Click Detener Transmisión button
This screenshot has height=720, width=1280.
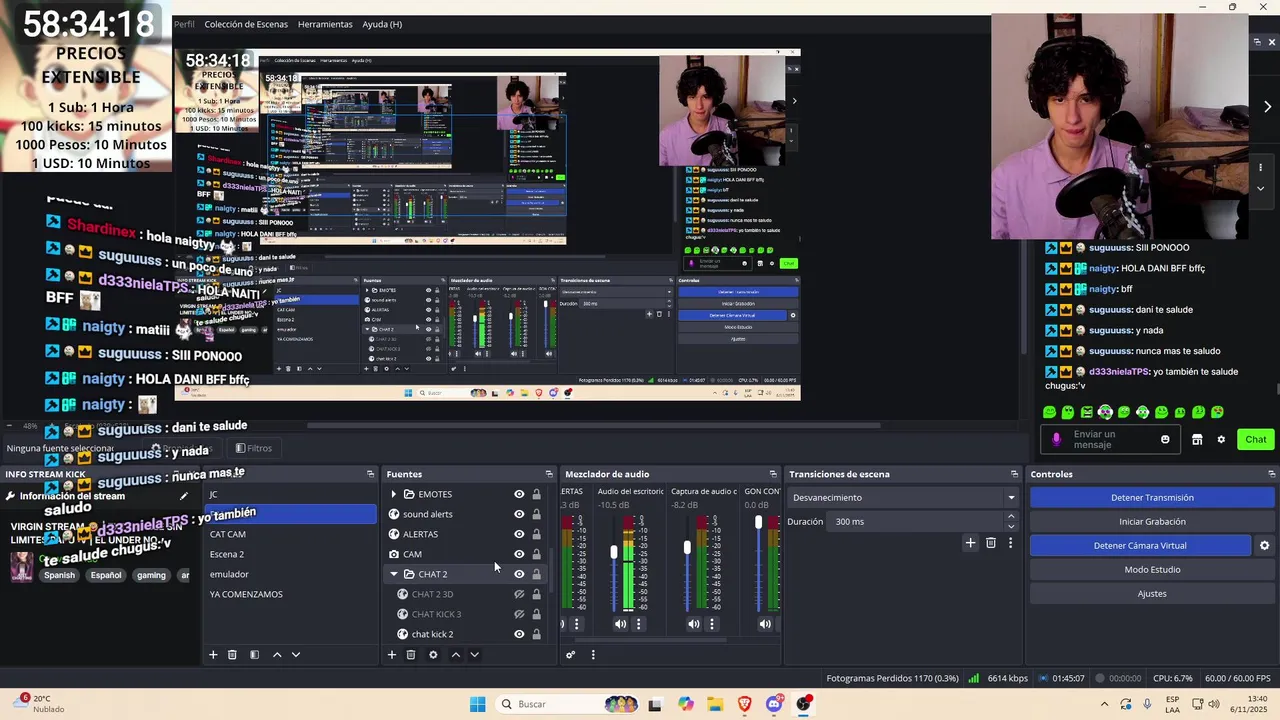[1152, 498]
